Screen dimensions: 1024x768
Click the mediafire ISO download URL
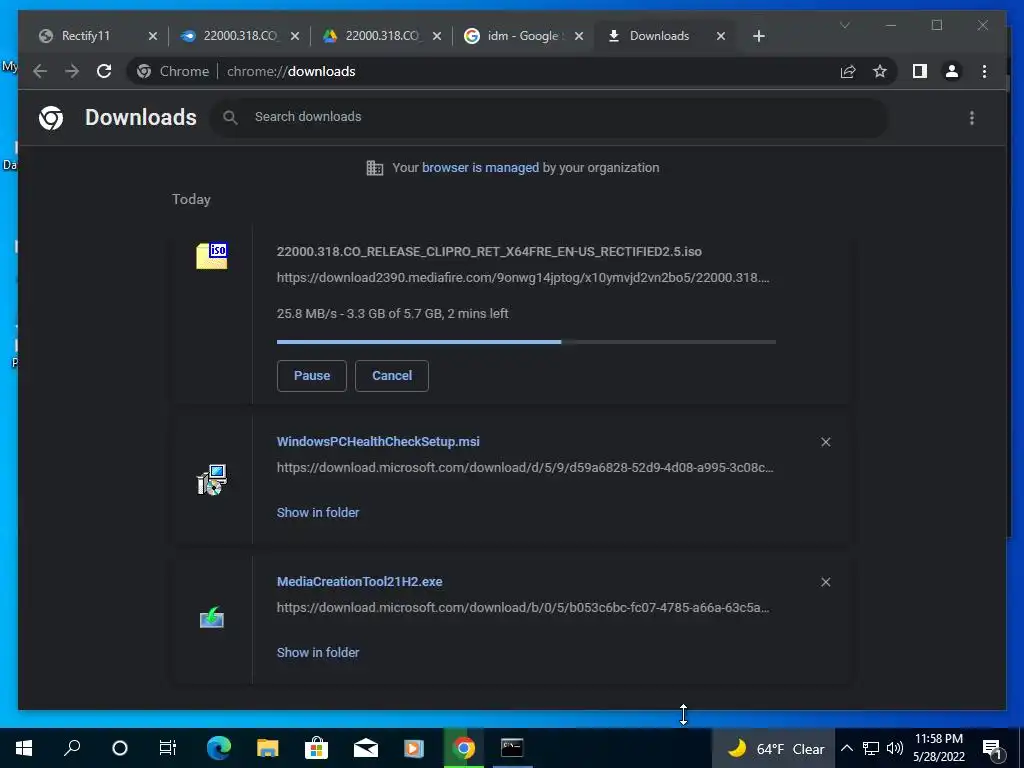pyautogui.click(x=523, y=278)
